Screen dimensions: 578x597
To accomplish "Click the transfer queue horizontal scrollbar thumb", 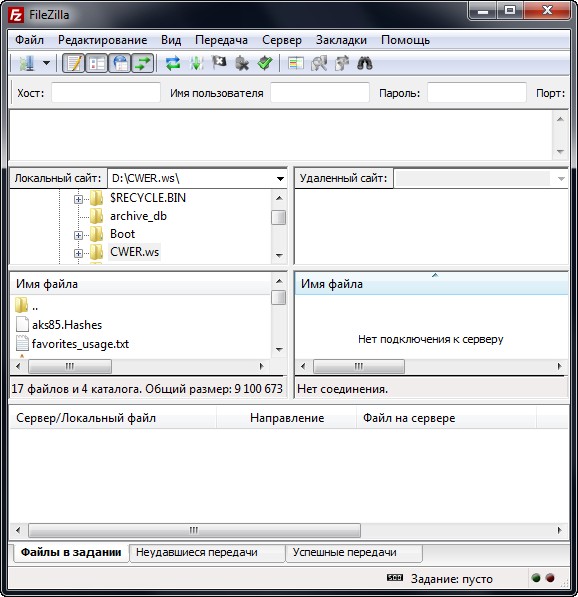I will [x=194, y=530].
